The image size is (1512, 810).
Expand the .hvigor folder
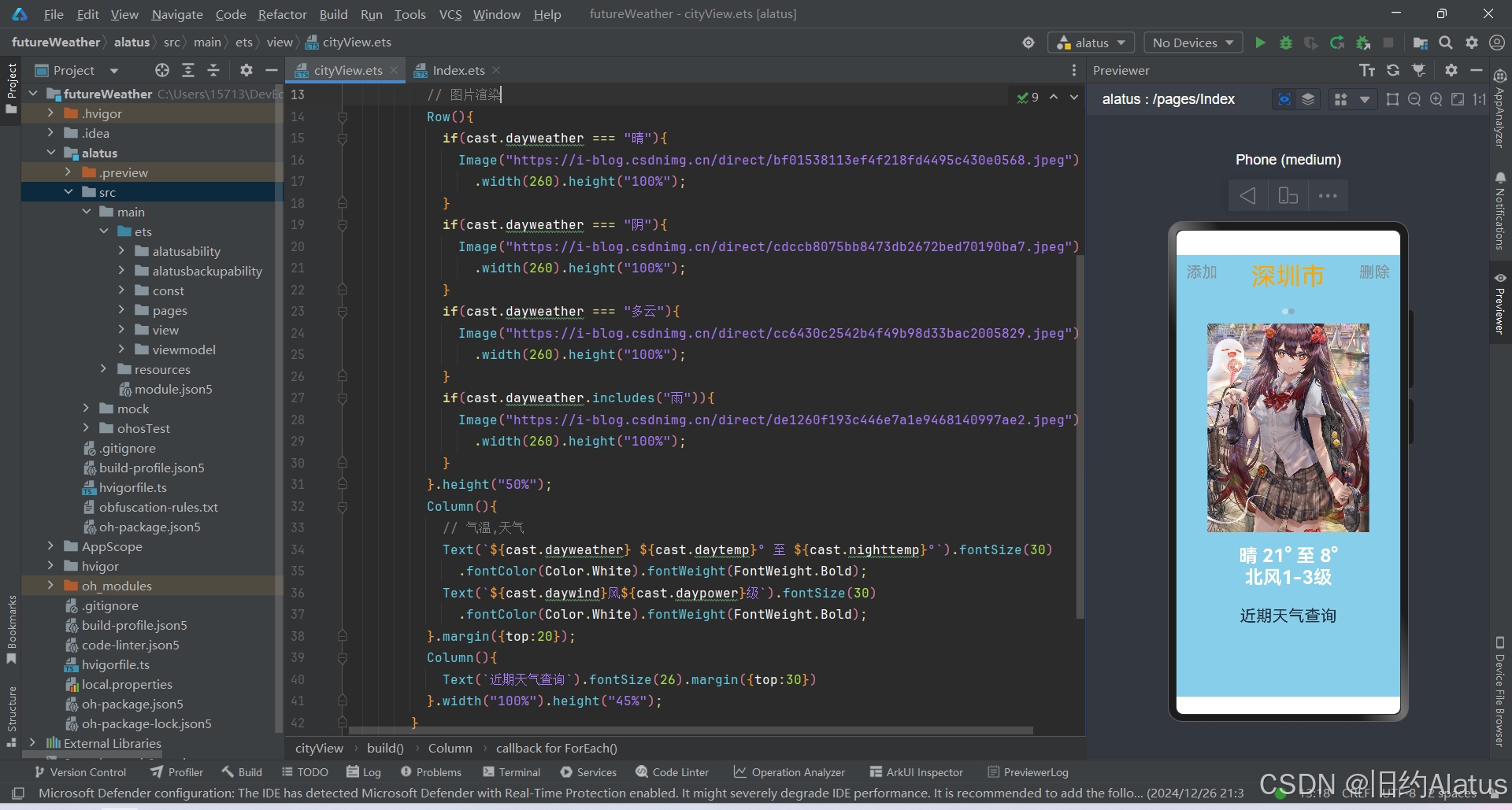point(50,113)
